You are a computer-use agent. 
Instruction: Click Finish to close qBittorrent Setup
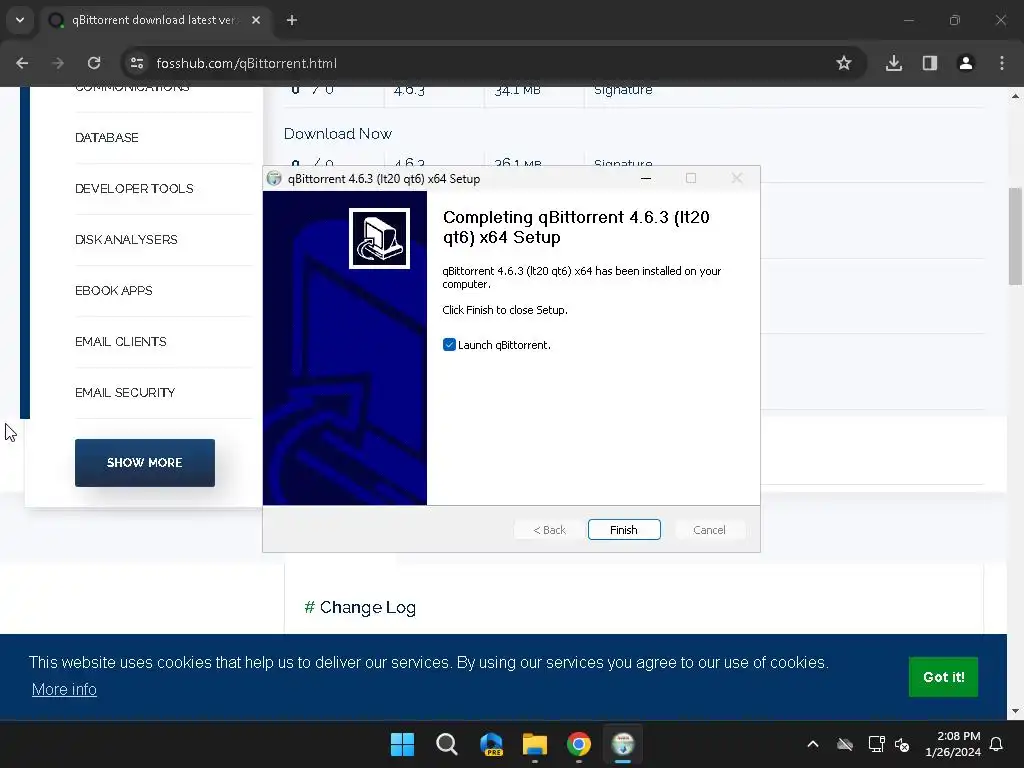click(x=624, y=530)
